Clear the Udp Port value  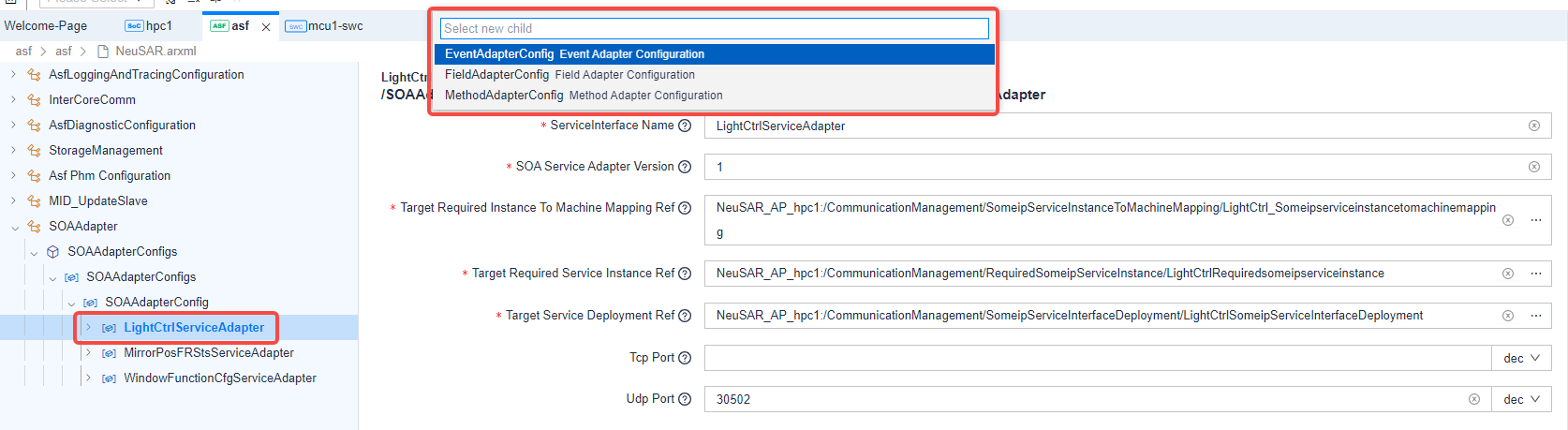tap(1473, 399)
